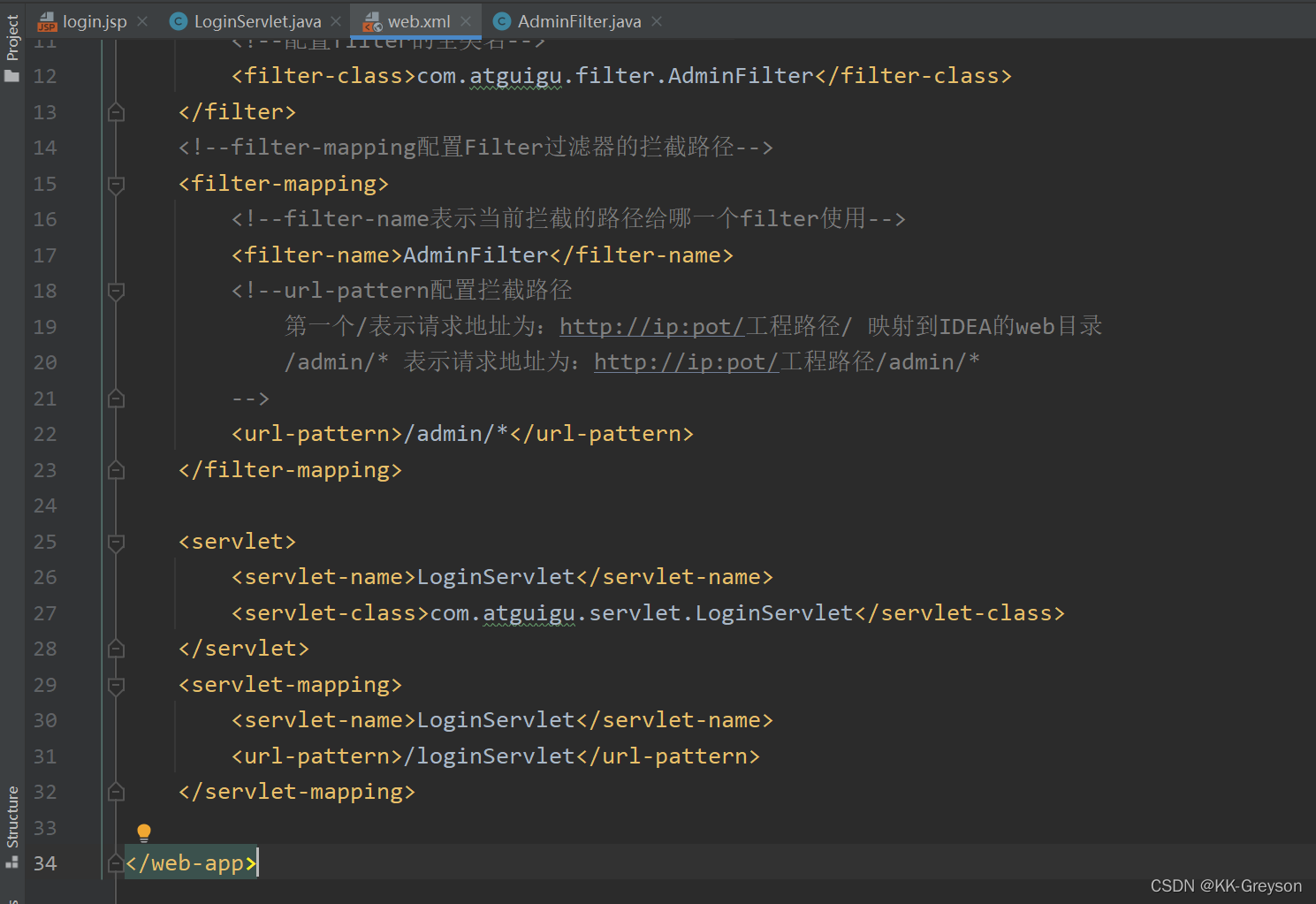
Task: Open the http://ip:pot/ link on line 20
Action: (687, 362)
